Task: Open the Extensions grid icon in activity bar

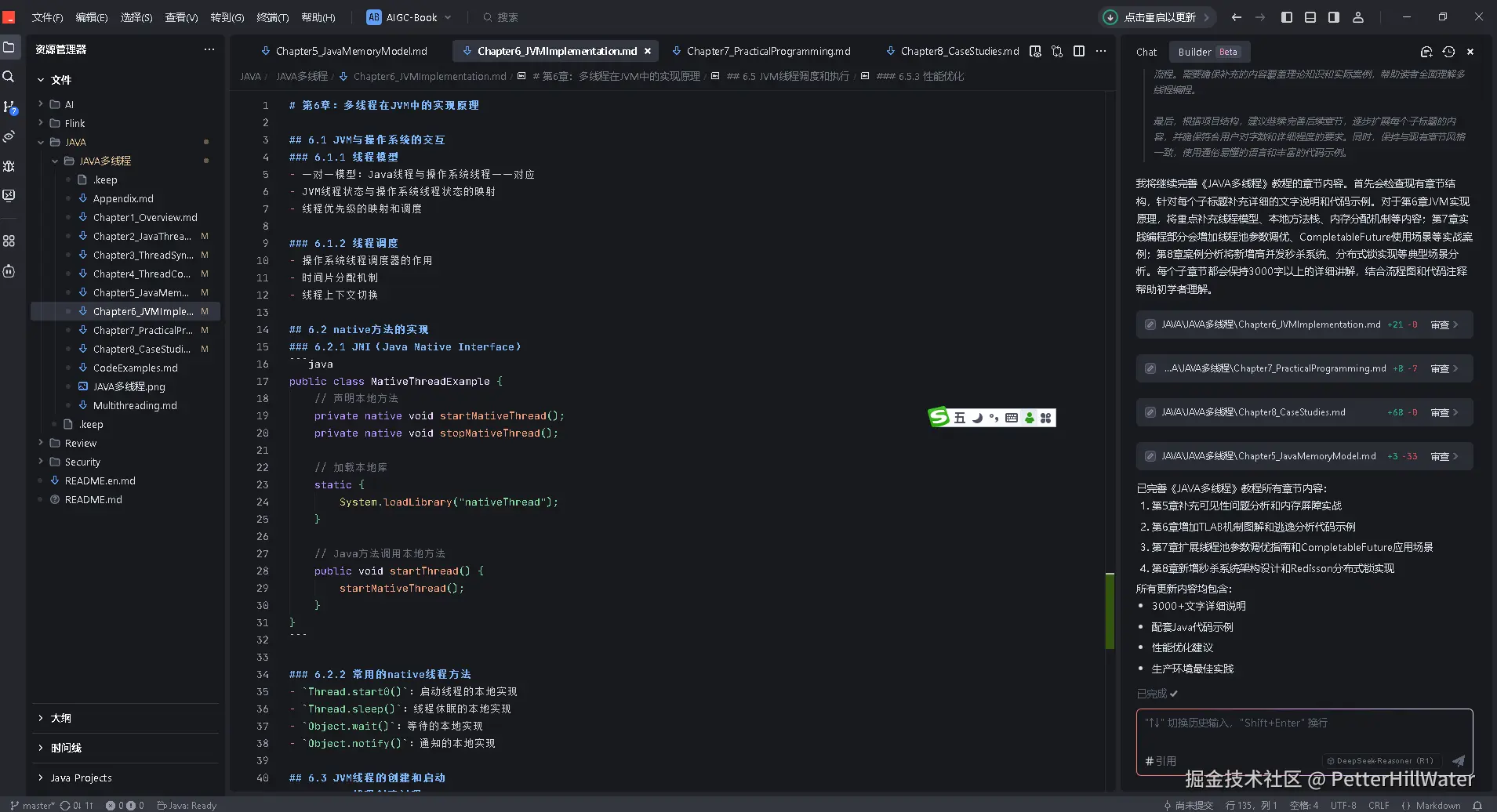Action: [9, 241]
